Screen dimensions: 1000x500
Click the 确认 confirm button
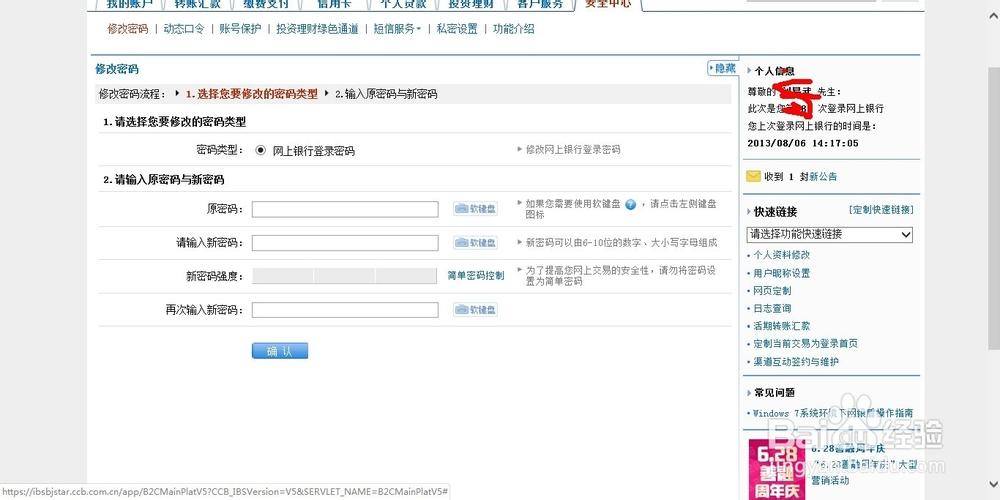point(280,351)
